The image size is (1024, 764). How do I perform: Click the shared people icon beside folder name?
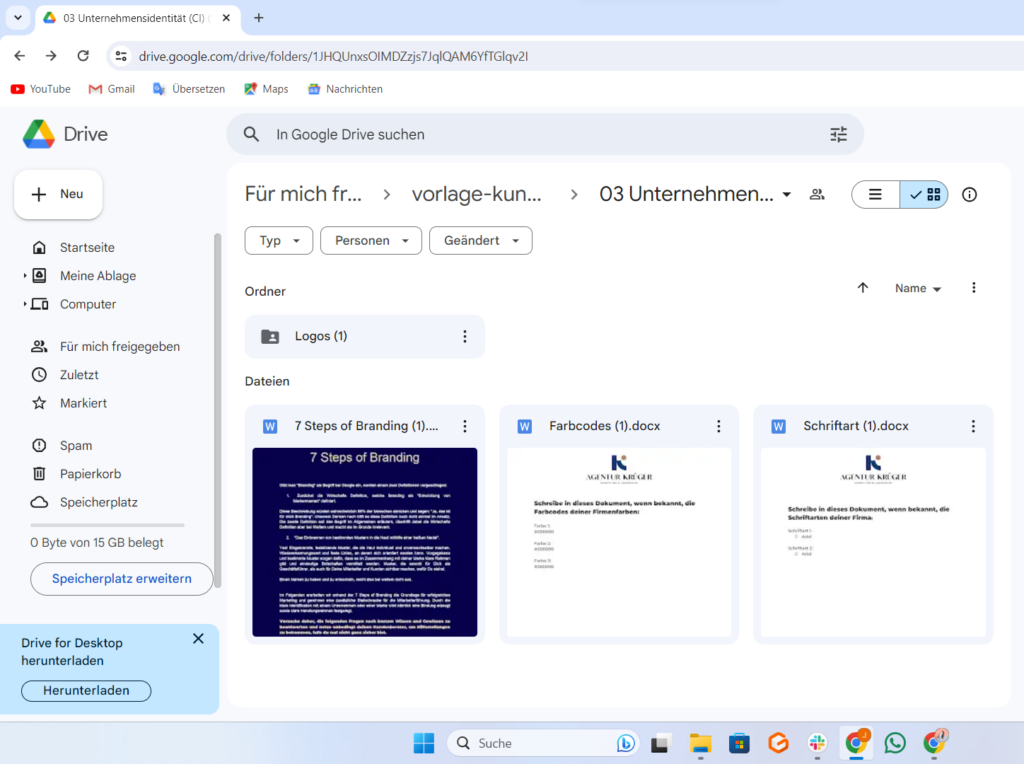click(817, 195)
